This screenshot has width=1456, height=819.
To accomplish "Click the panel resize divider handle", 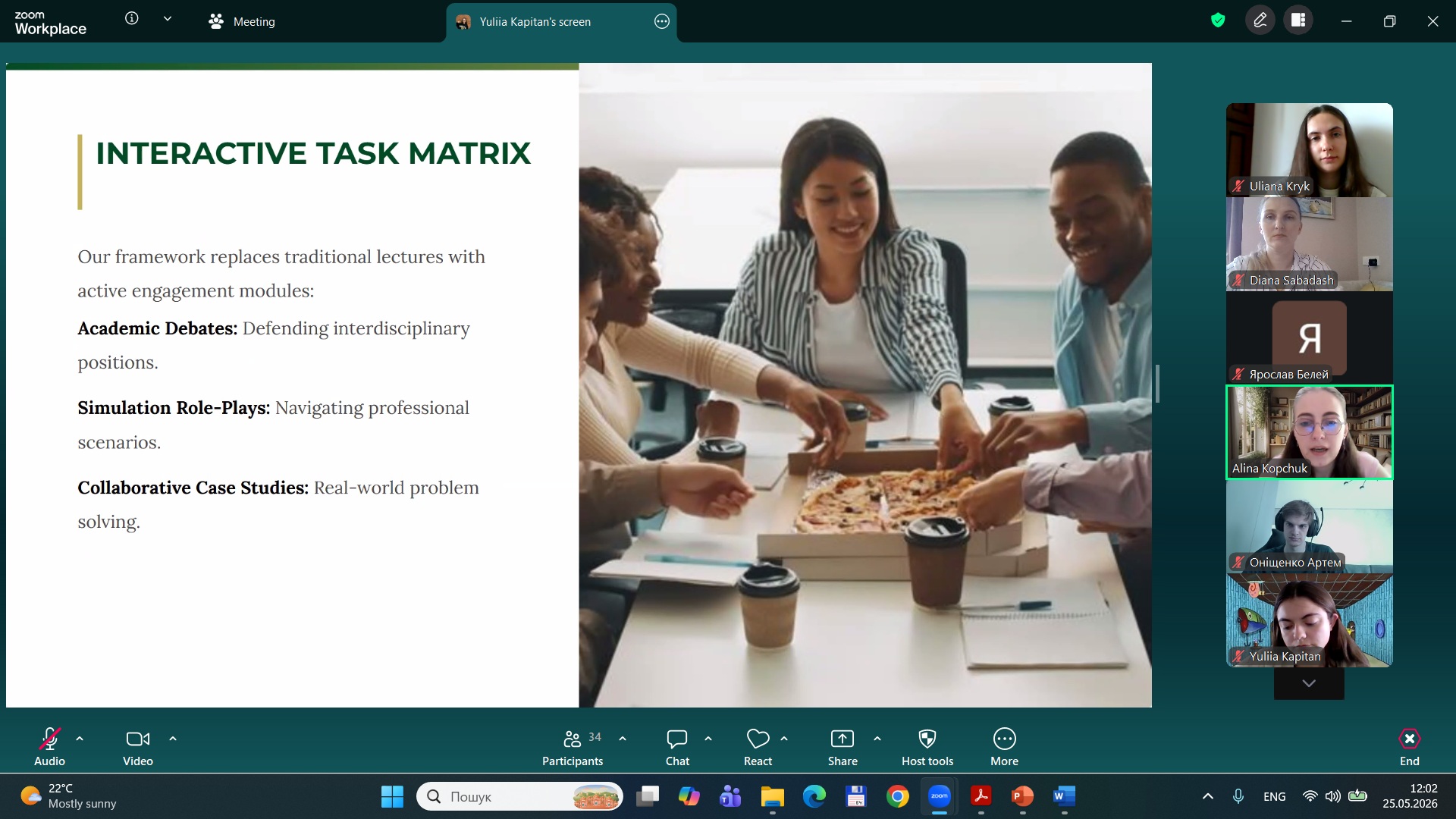I will (1157, 384).
